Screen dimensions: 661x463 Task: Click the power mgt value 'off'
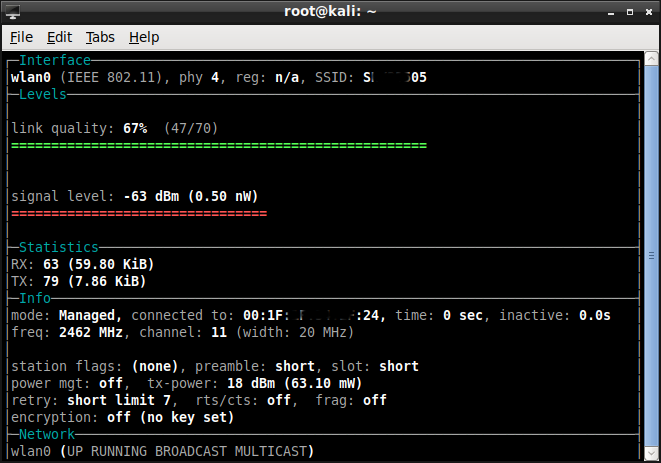tap(111, 383)
